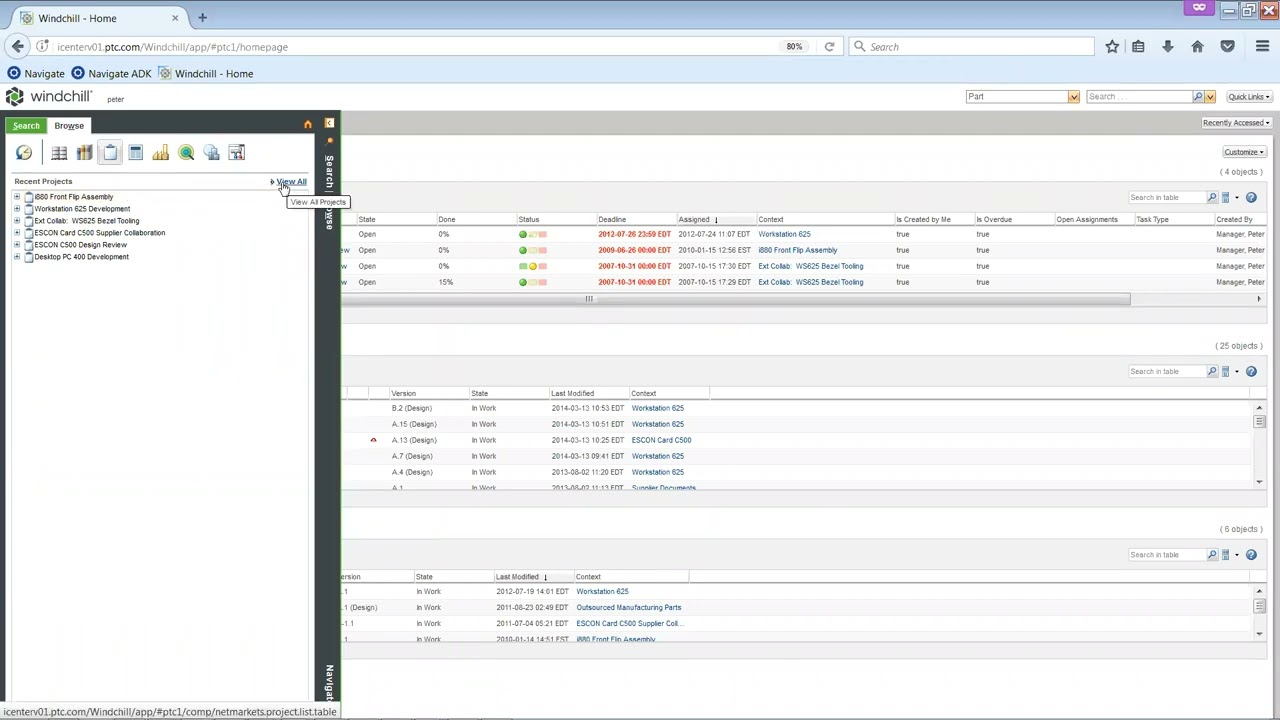Viewport: 1280px width, 720px height.
Task: Select the Libraries books icon in Browse toolbar
Action: (x=84, y=153)
